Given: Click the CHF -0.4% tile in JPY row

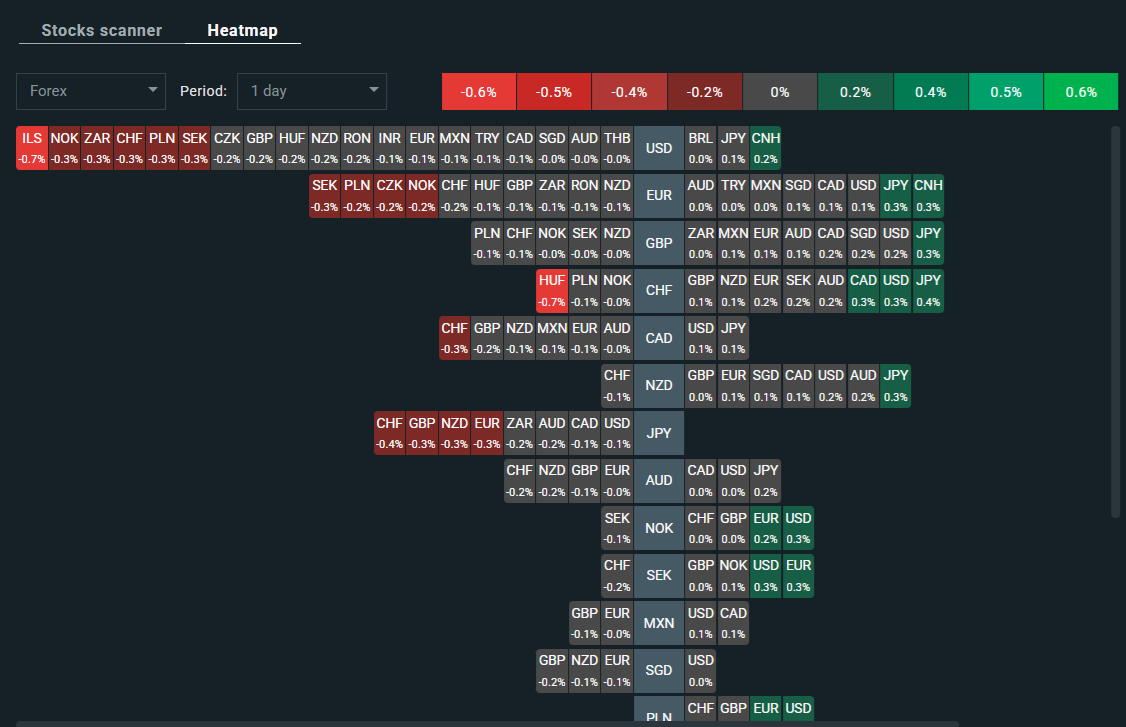Looking at the screenshot, I should (389, 433).
